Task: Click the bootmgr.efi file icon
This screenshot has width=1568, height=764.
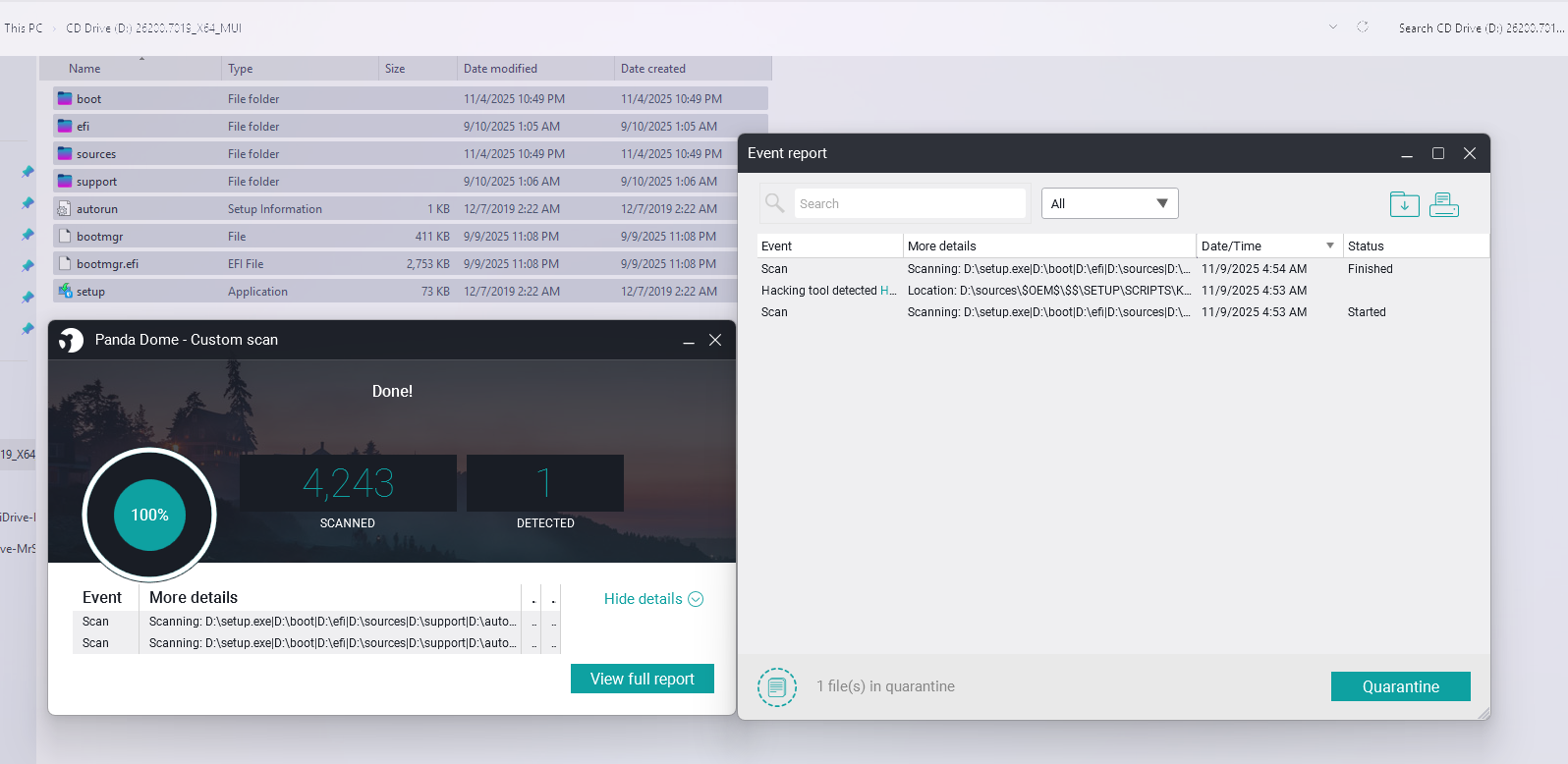Action: [x=65, y=263]
